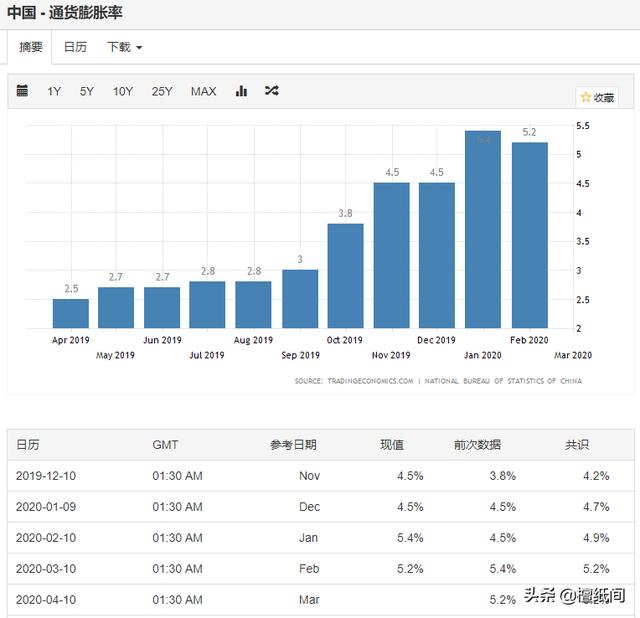Click the Nov reference date cell
The height and width of the screenshot is (618, 640).
pyautogui.click(x=309, y=476)
